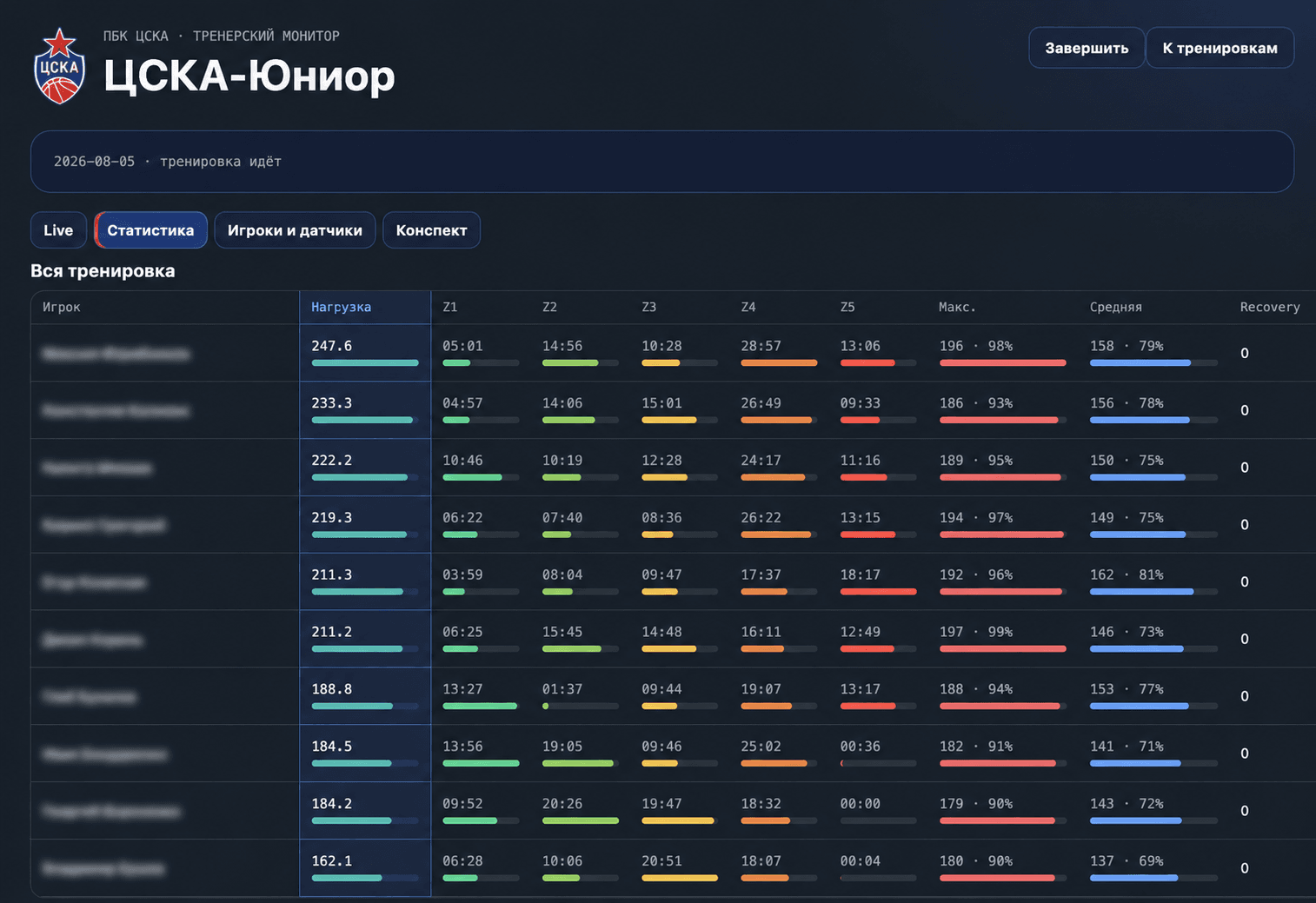Click the load value 211.2

pos(332,633)
